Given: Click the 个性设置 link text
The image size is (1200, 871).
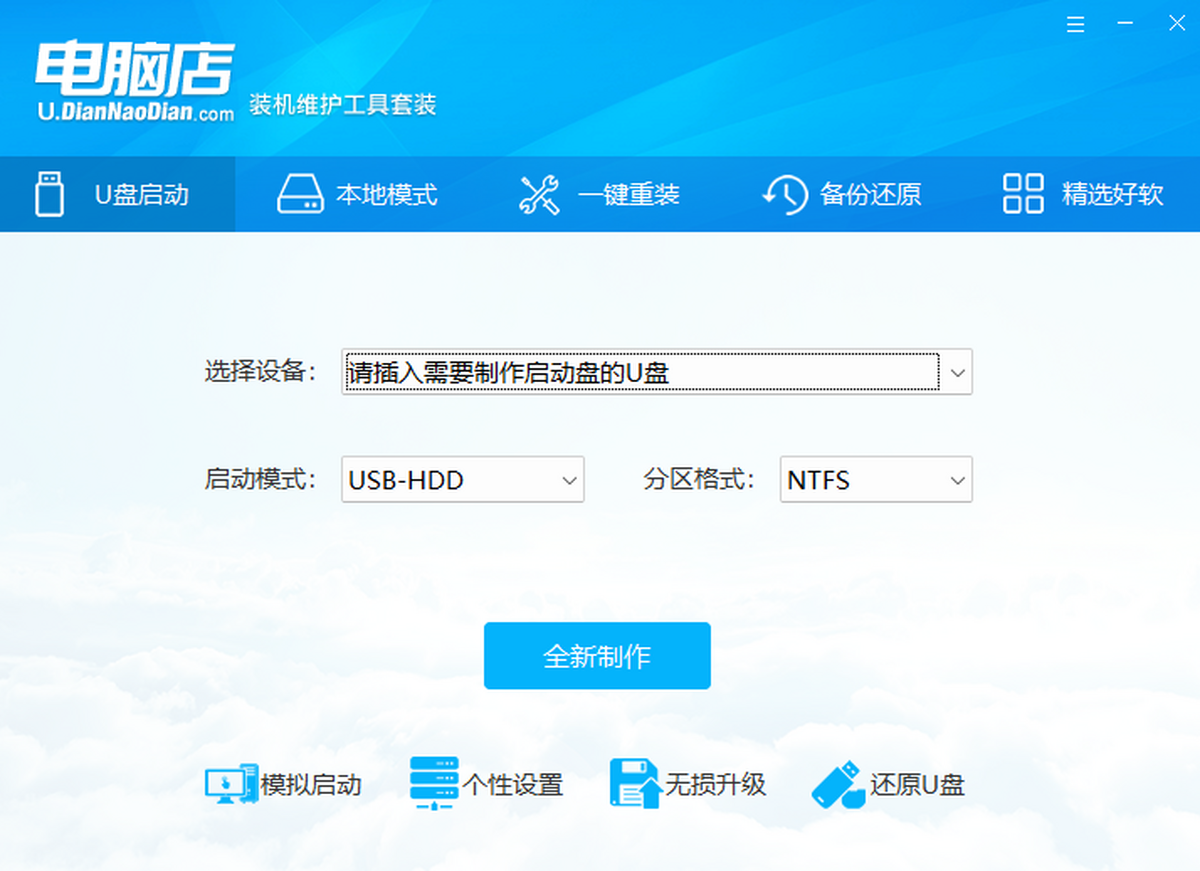Looking at the screenshot, I should (x=513, y=785).
